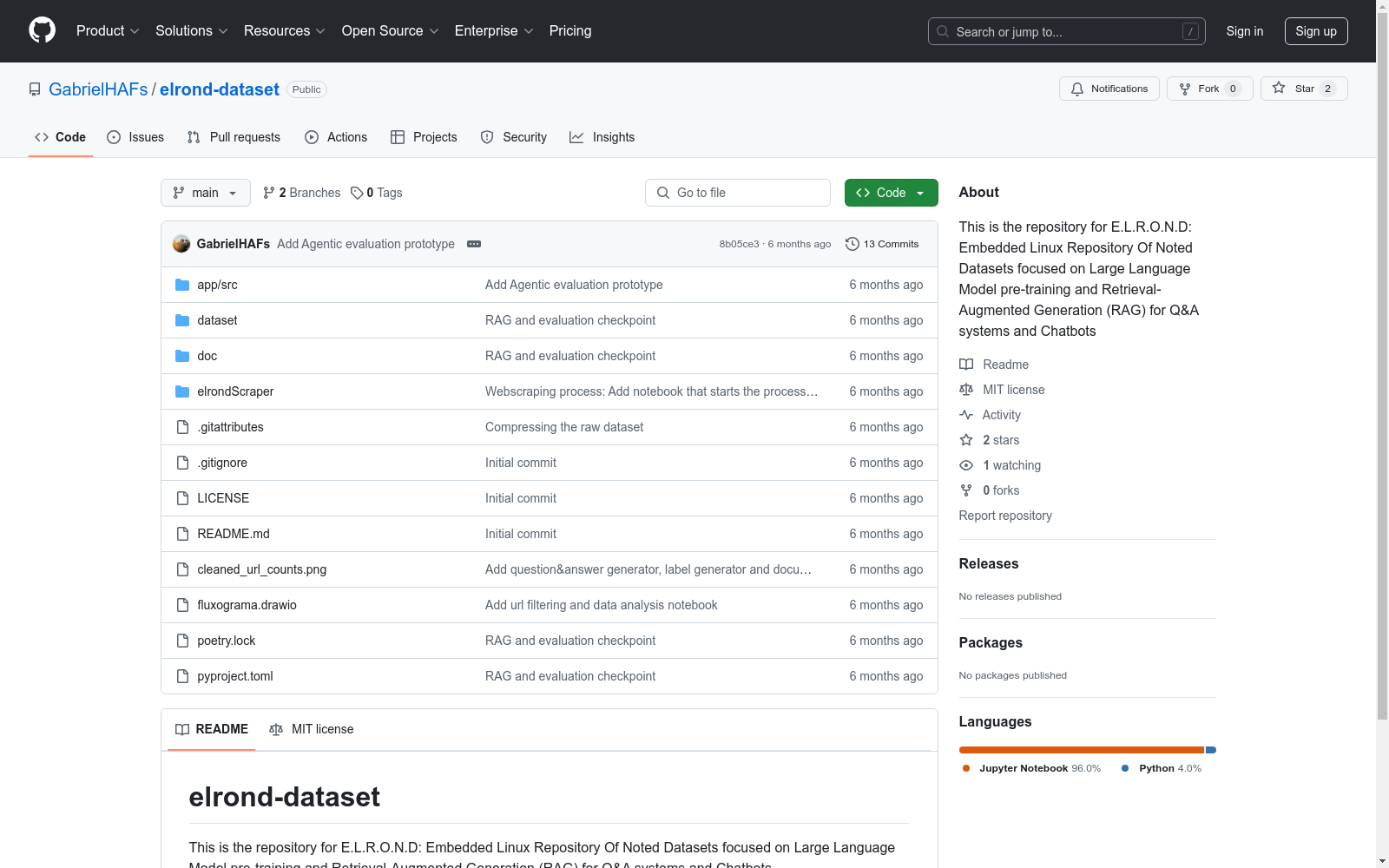1389x868 pixels.
Task: Click the notifications bell icon
Action: (1077, 89)
